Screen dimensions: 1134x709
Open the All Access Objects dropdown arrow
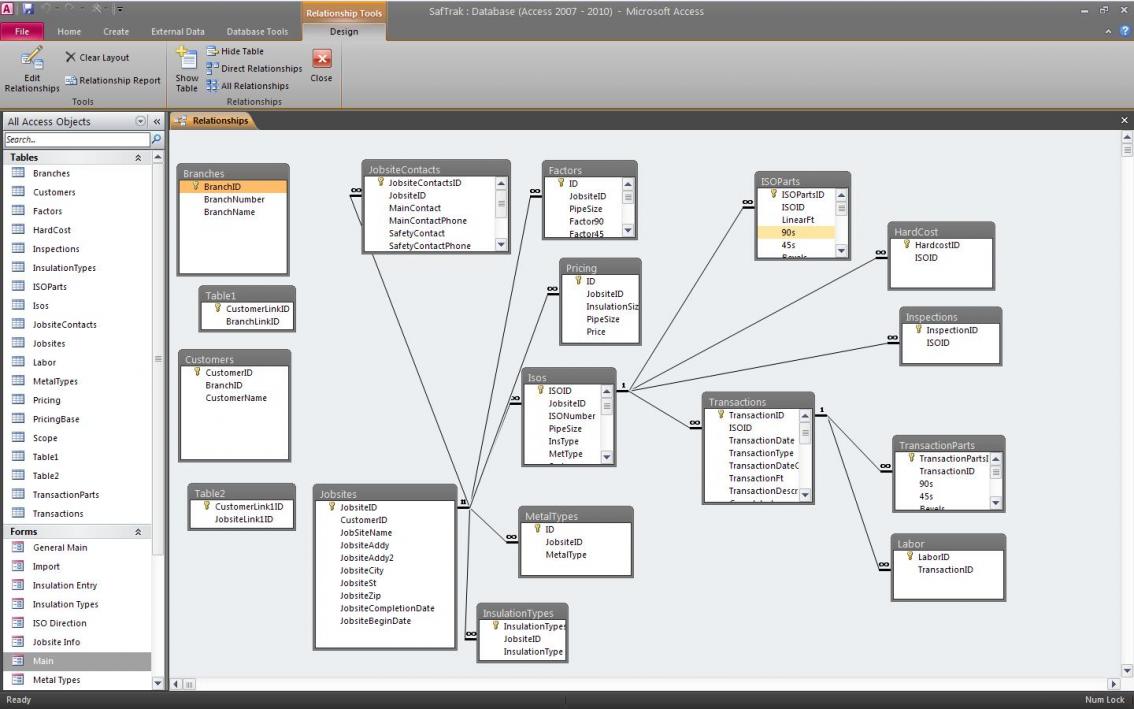pyautogui.click(x=141, y=122)
